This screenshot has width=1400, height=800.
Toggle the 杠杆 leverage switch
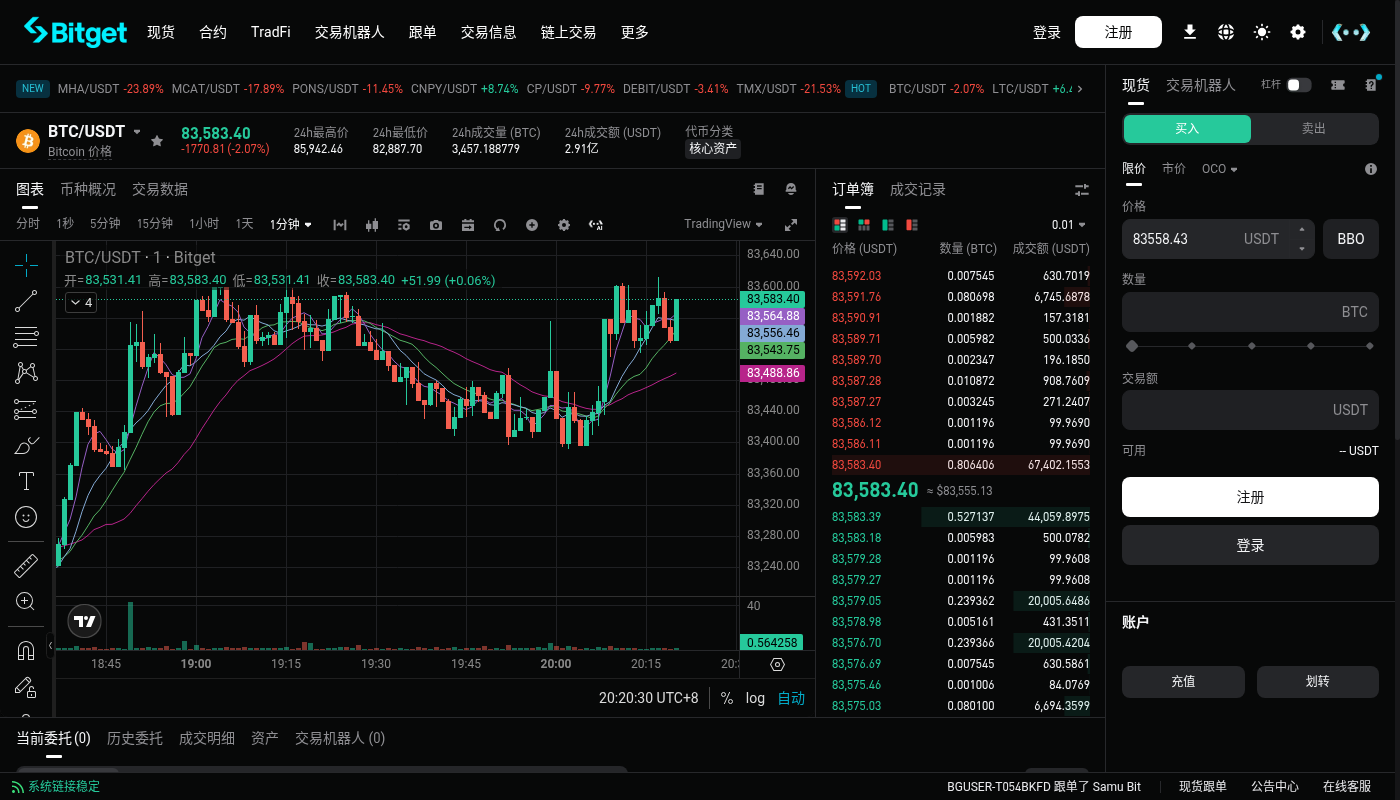point(1299,85)
